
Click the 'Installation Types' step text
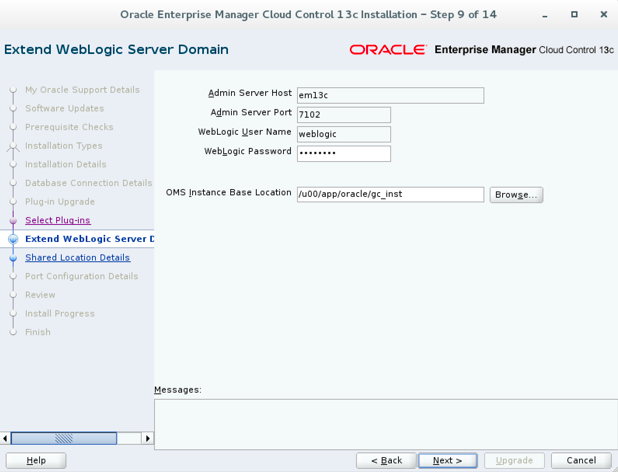[64, 146]
